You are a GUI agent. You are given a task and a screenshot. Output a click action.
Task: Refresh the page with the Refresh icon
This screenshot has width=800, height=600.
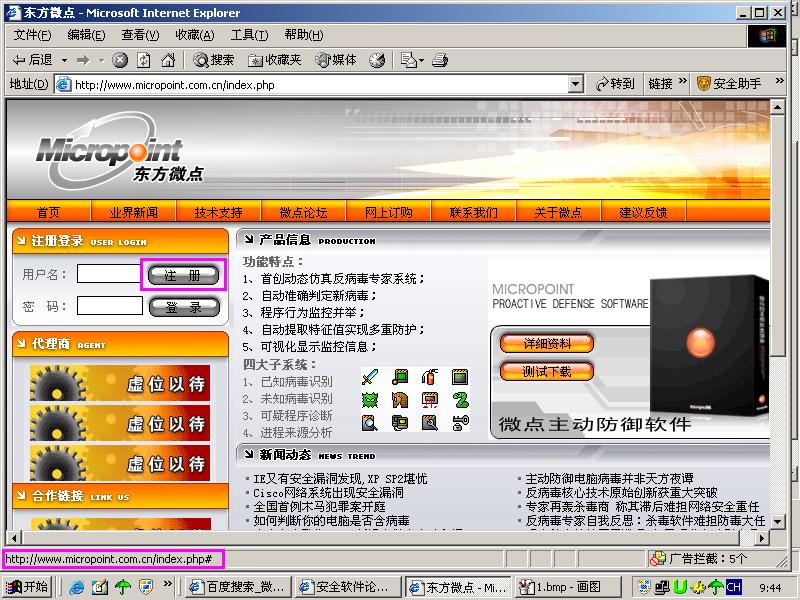click(144, 60)
